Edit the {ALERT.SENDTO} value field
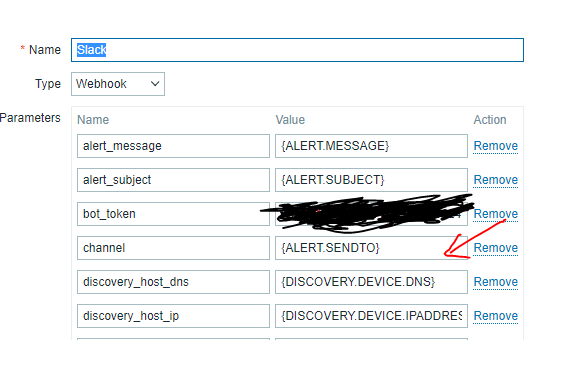The width and height of the screenshot is (585, 386). click(x=371, y=248)
